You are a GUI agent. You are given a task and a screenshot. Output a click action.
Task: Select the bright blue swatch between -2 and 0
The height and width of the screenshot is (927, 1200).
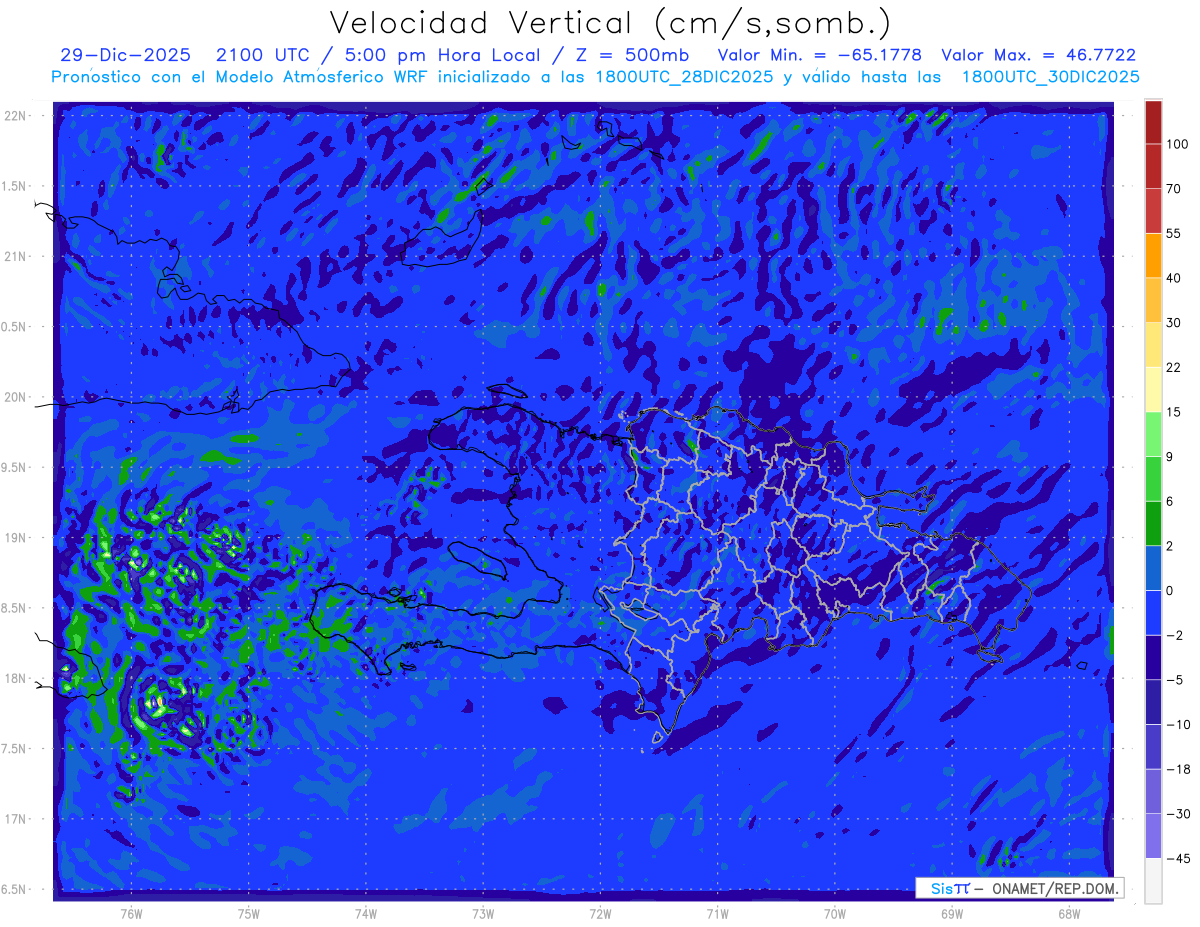pos(1153,612)
